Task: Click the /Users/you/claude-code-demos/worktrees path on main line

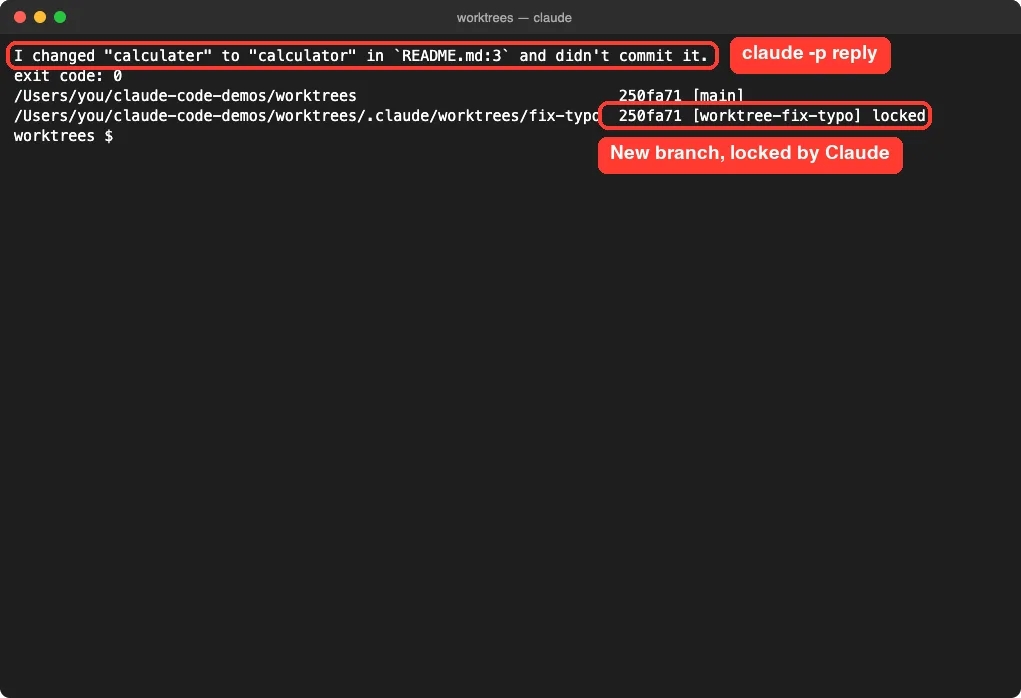Action: [x=185, y=96]
